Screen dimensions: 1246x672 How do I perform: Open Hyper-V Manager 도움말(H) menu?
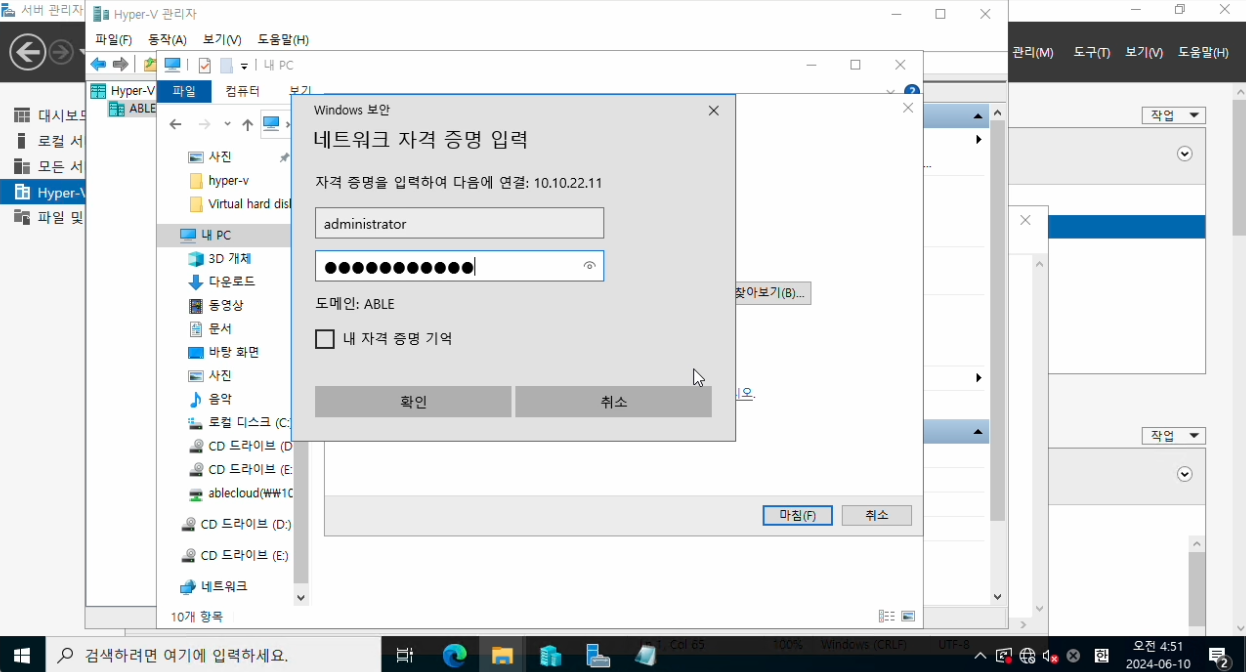pos(283,40)
